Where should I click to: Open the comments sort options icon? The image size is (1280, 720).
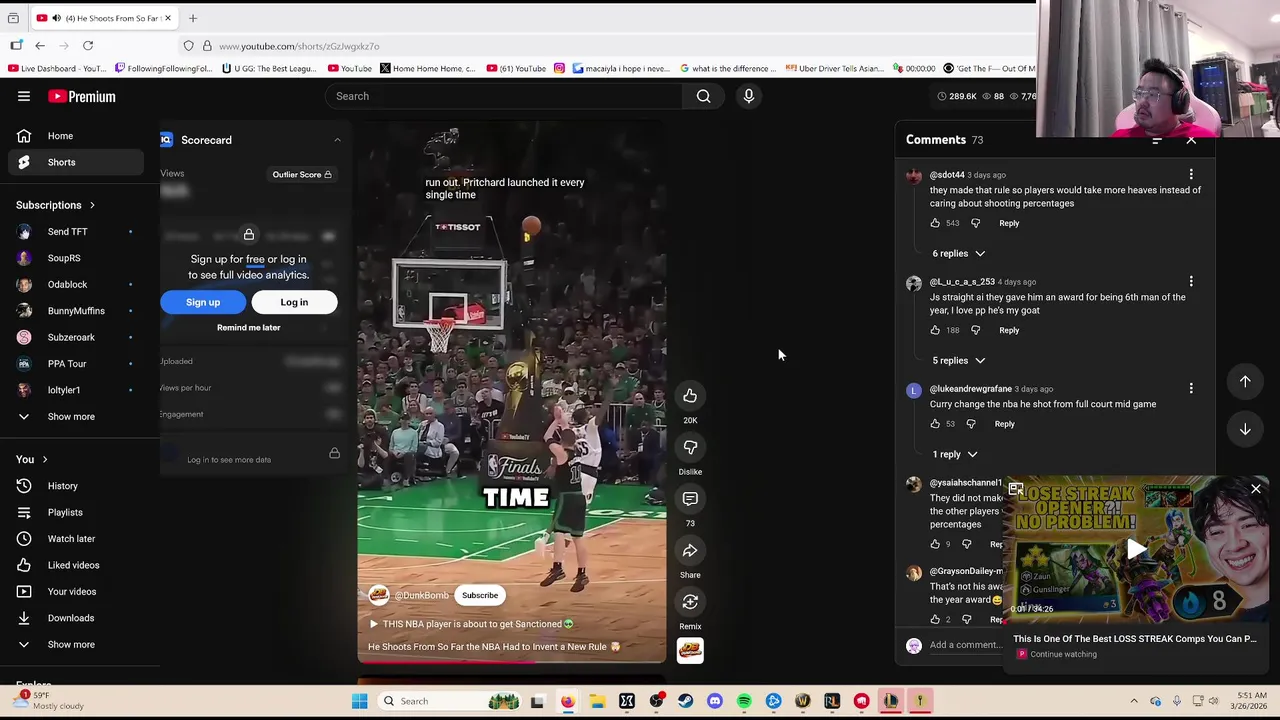[1156, 140]
